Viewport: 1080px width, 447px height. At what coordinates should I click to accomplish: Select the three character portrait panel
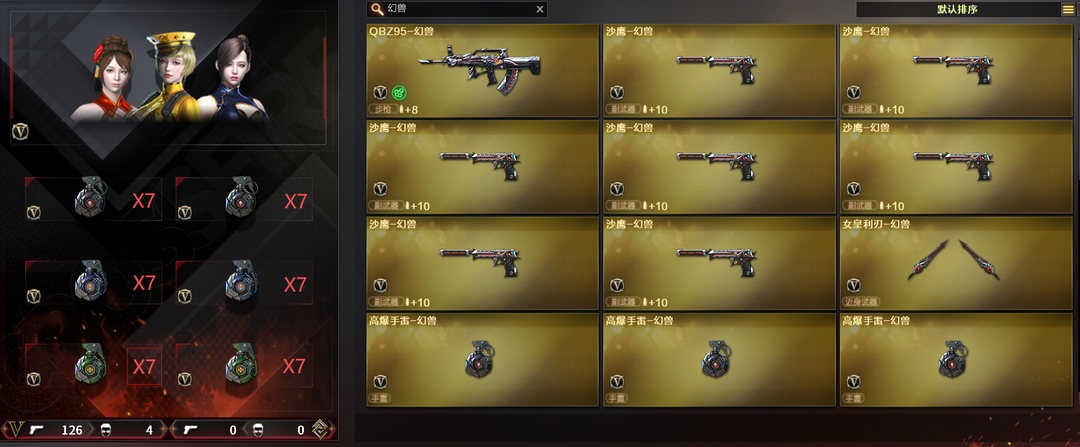pyautogui.click(x=168, y=78)
